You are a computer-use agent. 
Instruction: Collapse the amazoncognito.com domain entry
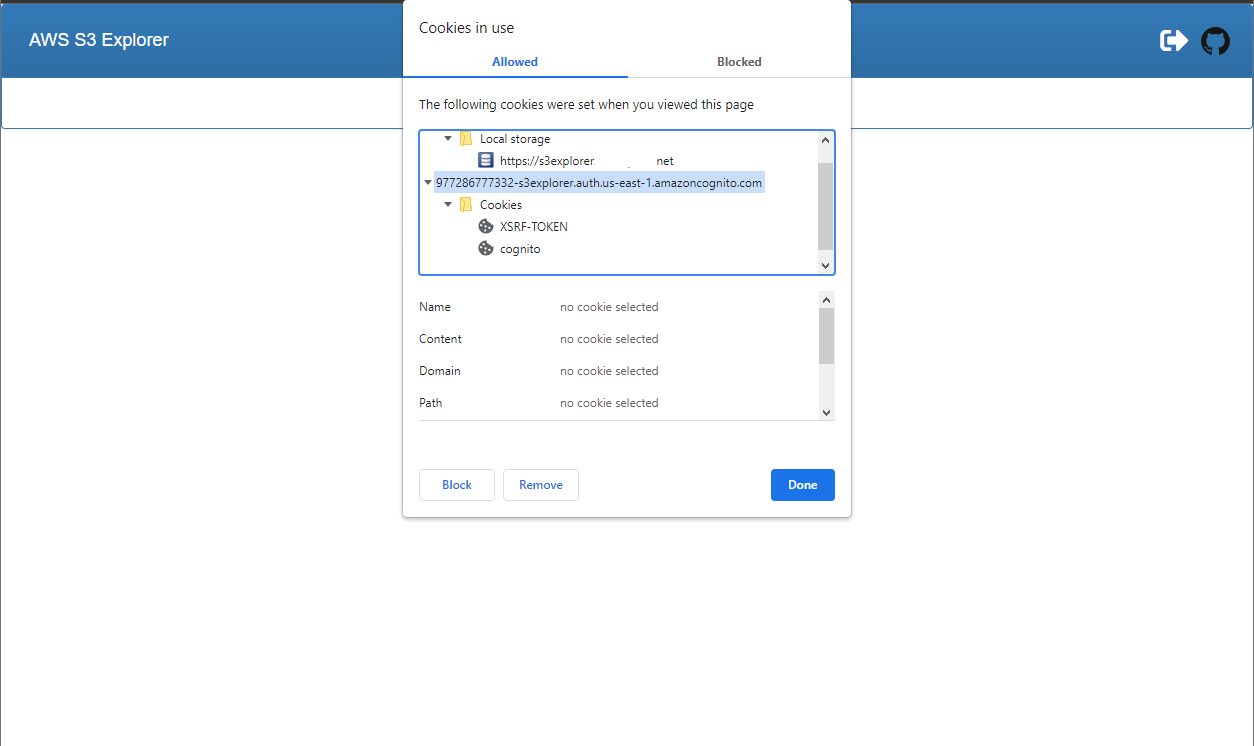coord(428,182)
